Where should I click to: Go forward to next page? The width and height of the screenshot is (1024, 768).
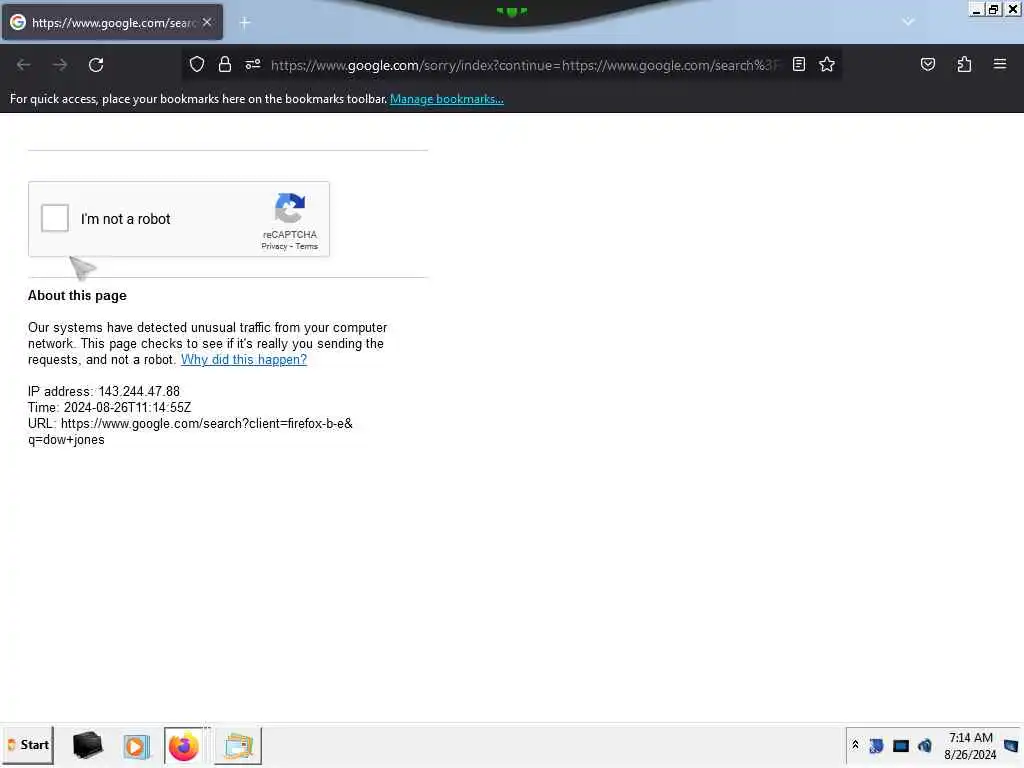tap(60, 65)
